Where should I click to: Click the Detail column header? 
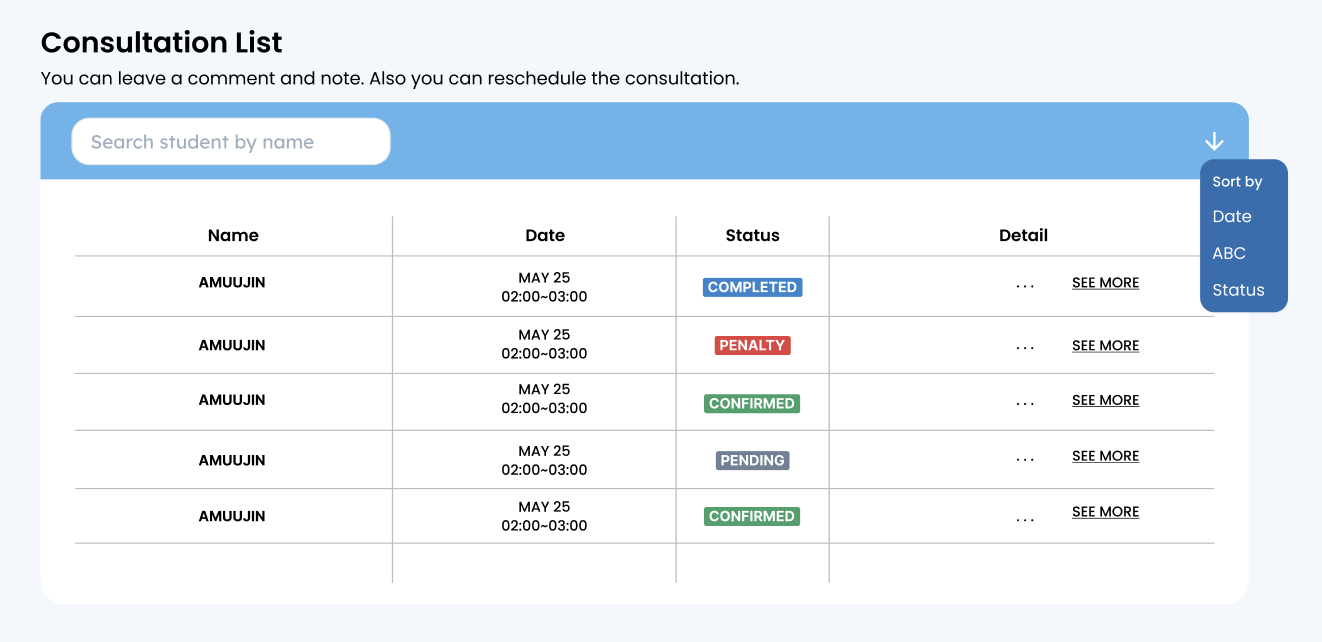[1023, 236]
